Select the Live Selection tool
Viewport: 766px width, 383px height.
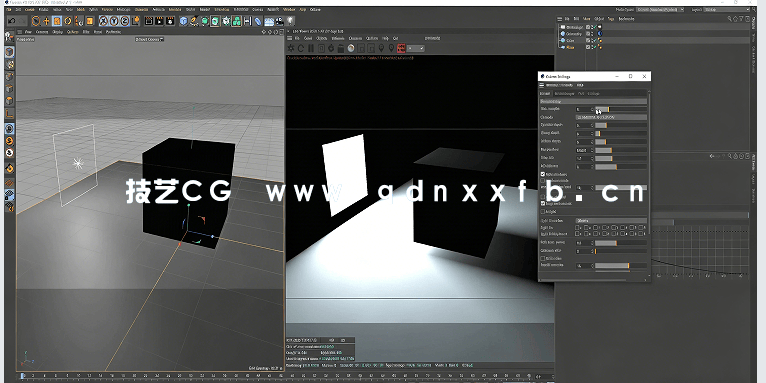pyautogui.click(x=36, y=21)
